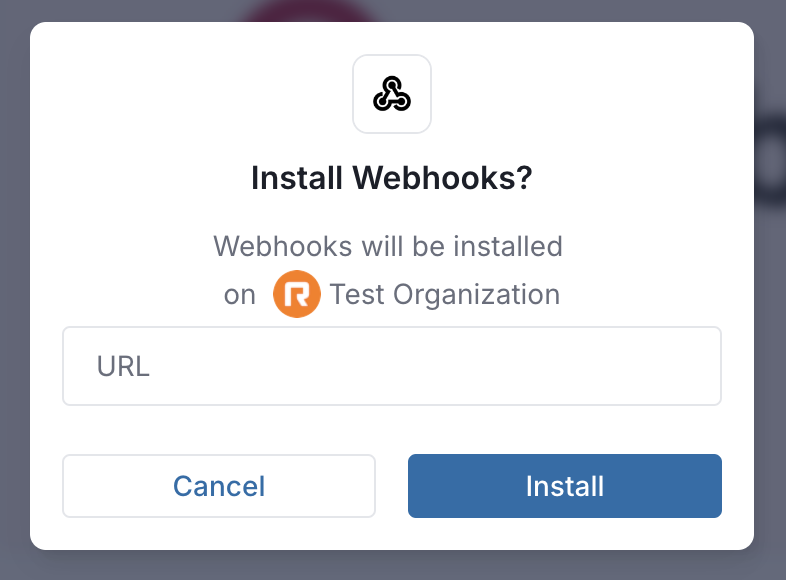Viewport: 786px width, 580px height.
Task: Select the orange R organization avatar
Action: [297, 294]
